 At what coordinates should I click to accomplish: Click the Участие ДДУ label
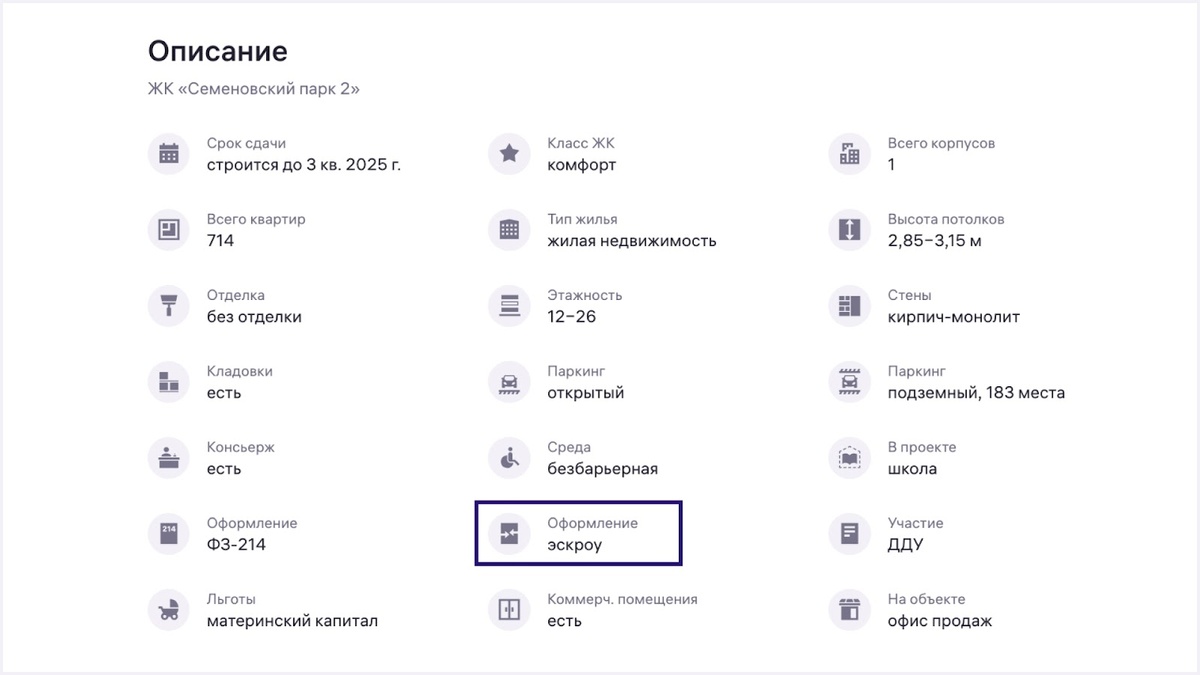coord(915,534)
